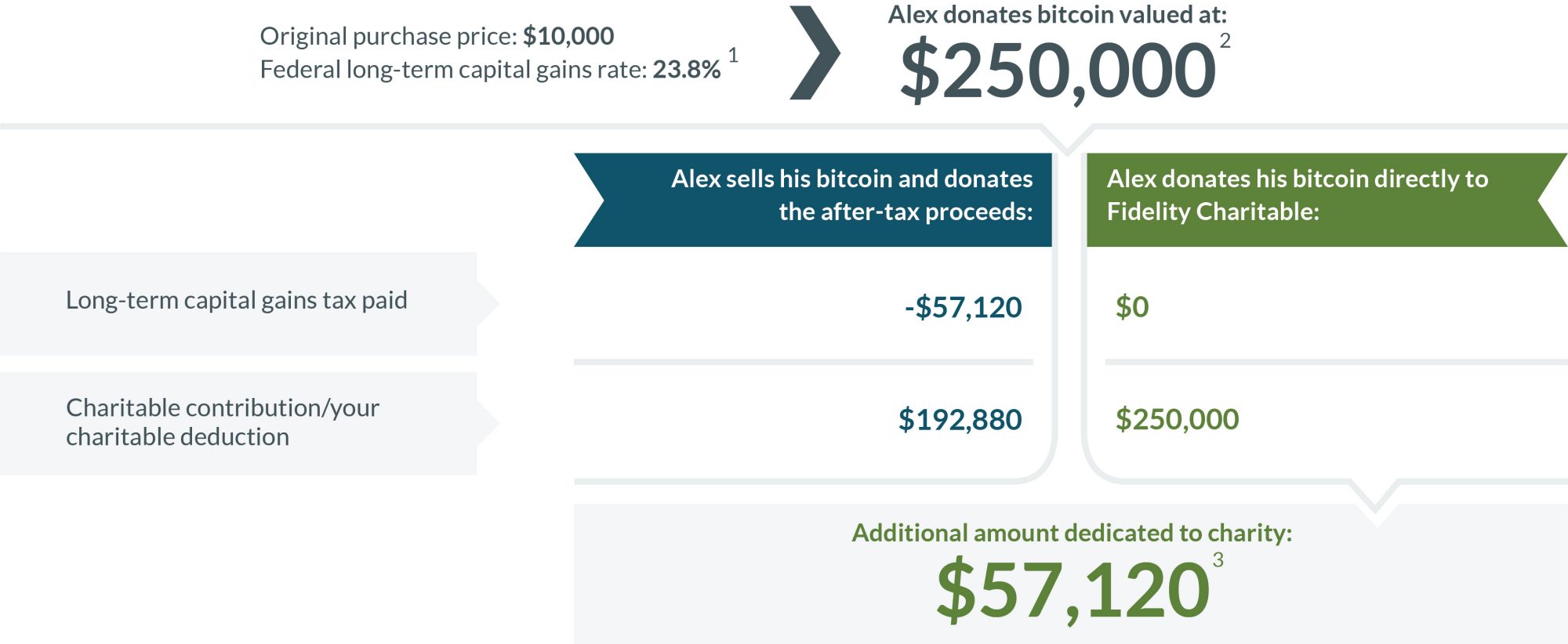Click 'Federal long-term capital gains rate' text
Viewport: 1568px width, 644px height.
pos(453,69)
